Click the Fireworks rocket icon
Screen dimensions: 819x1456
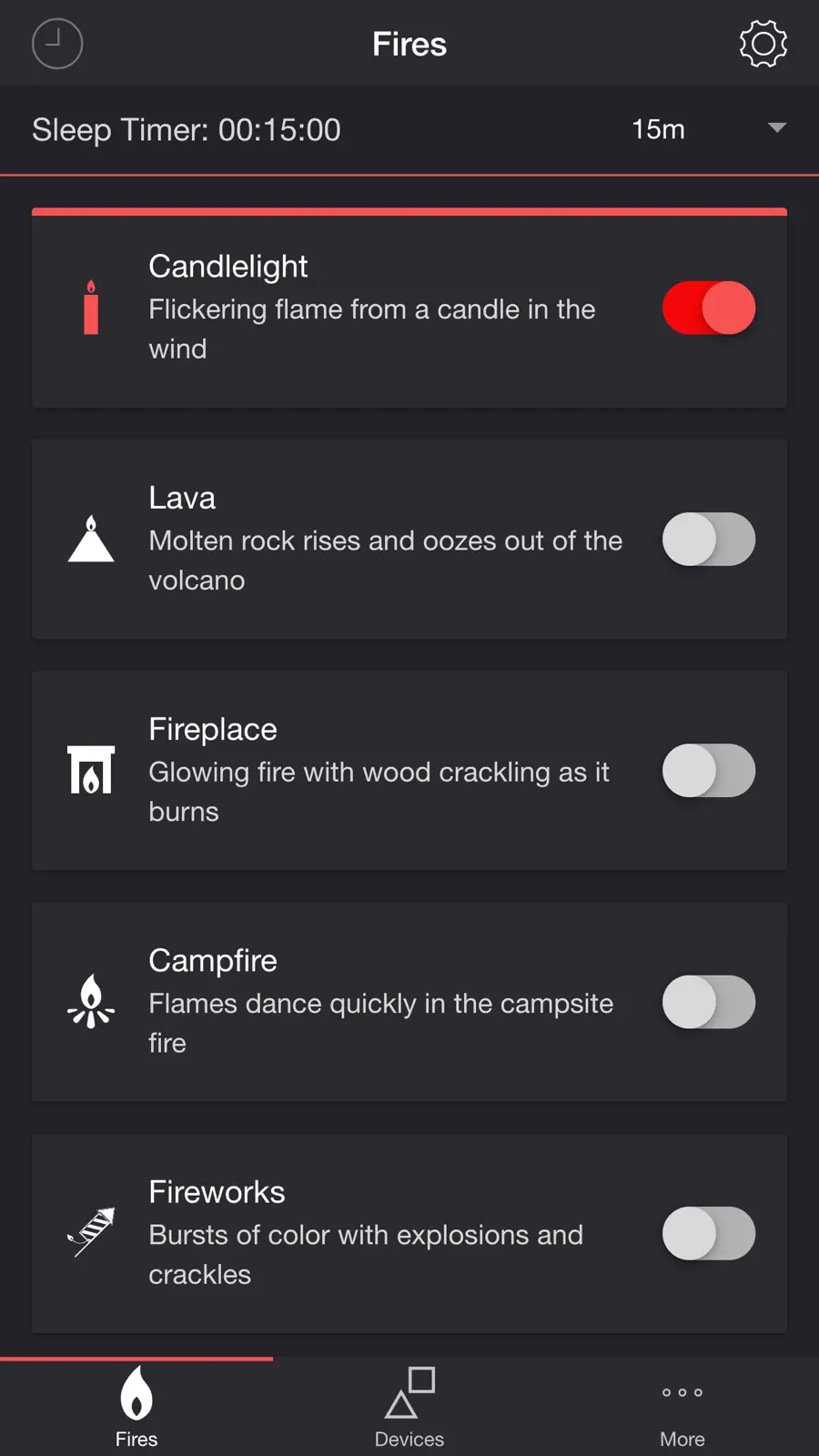(x=91, y=1232)
